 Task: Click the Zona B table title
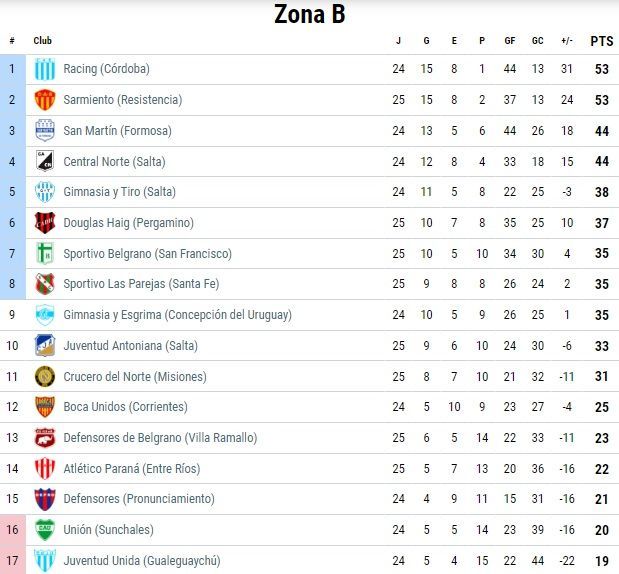point(309,15)
